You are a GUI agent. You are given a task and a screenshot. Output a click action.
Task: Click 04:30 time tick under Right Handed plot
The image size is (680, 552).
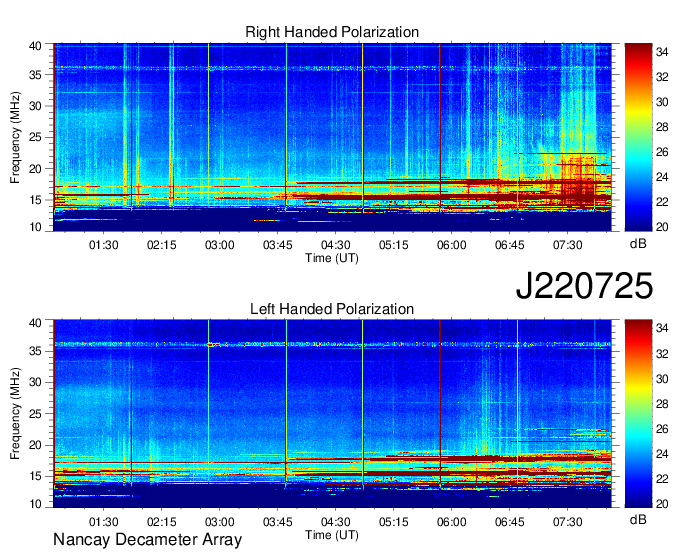coord(336,245)
